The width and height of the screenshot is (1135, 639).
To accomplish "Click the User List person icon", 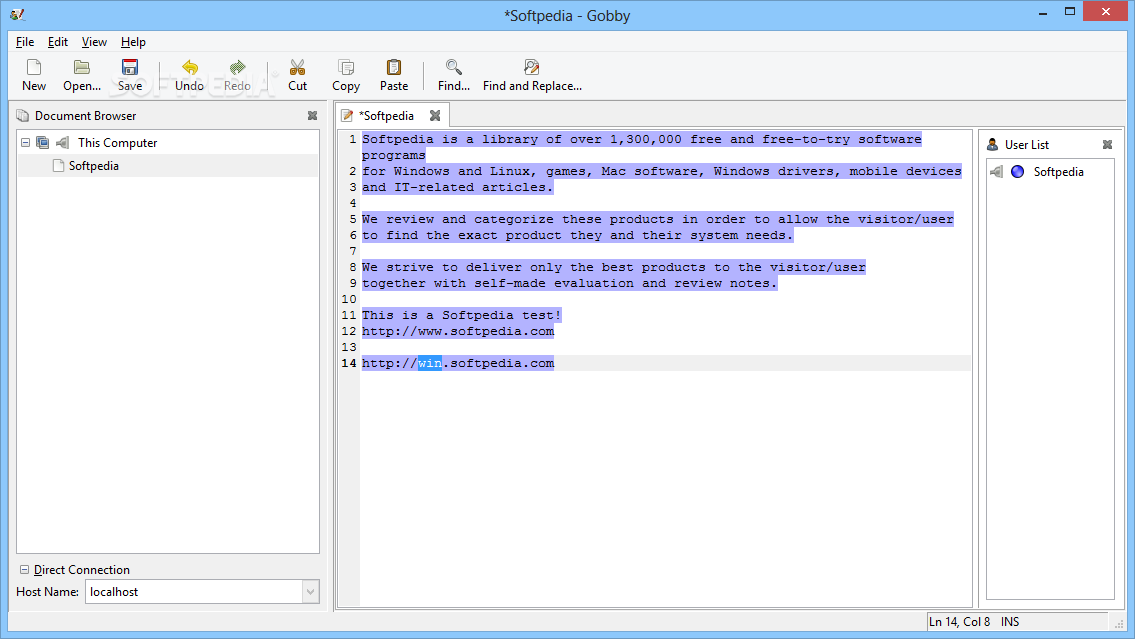I will [x=992, y=145].
